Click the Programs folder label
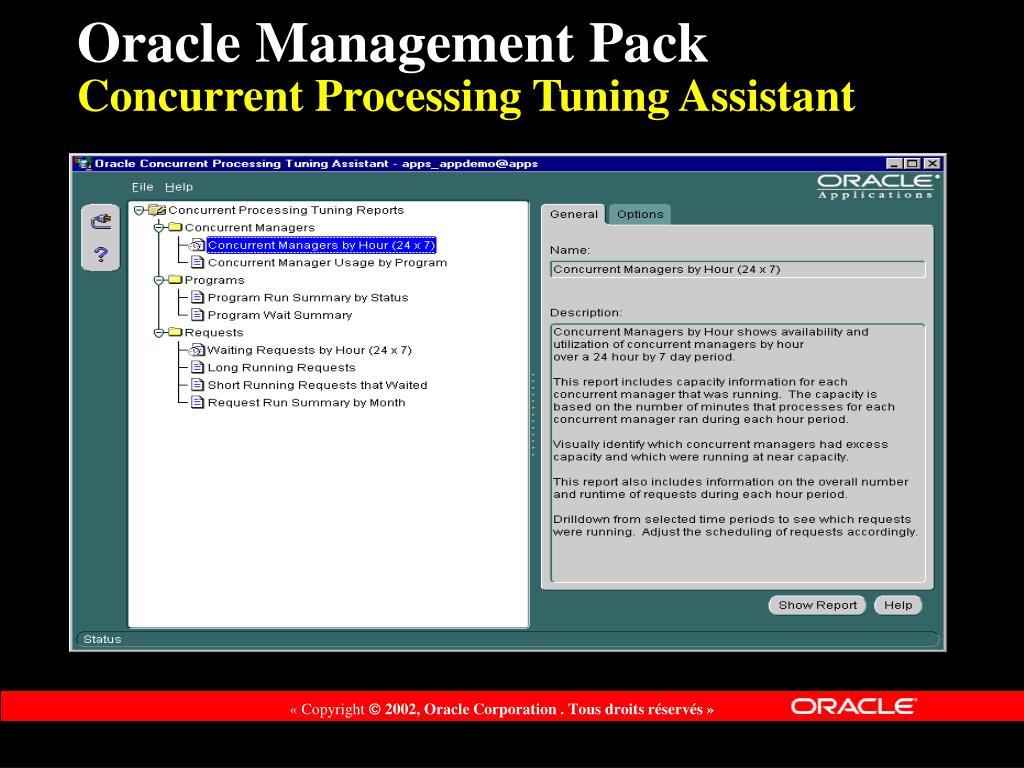Viewport: 1024px width, 768px height. tap(214, 280)
